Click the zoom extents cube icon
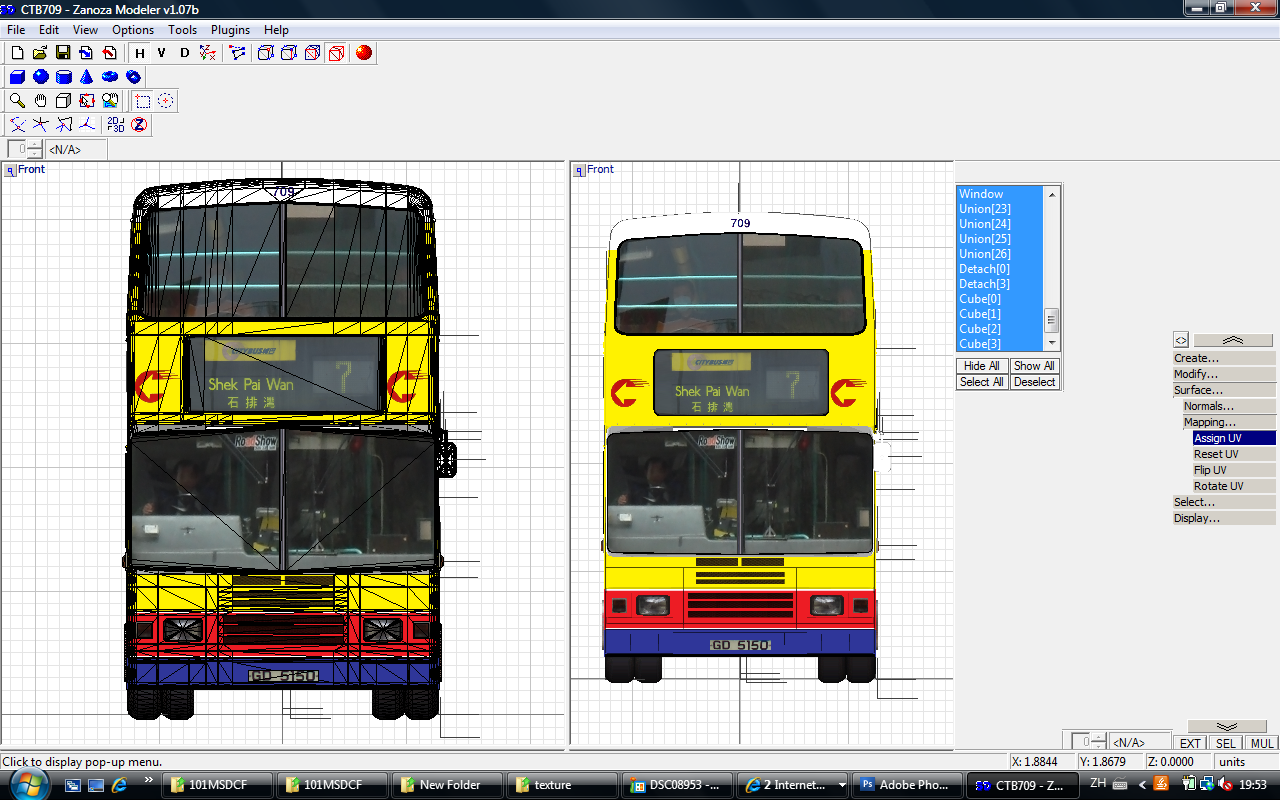Screen dimensions: 1280x800 (63, 101)
